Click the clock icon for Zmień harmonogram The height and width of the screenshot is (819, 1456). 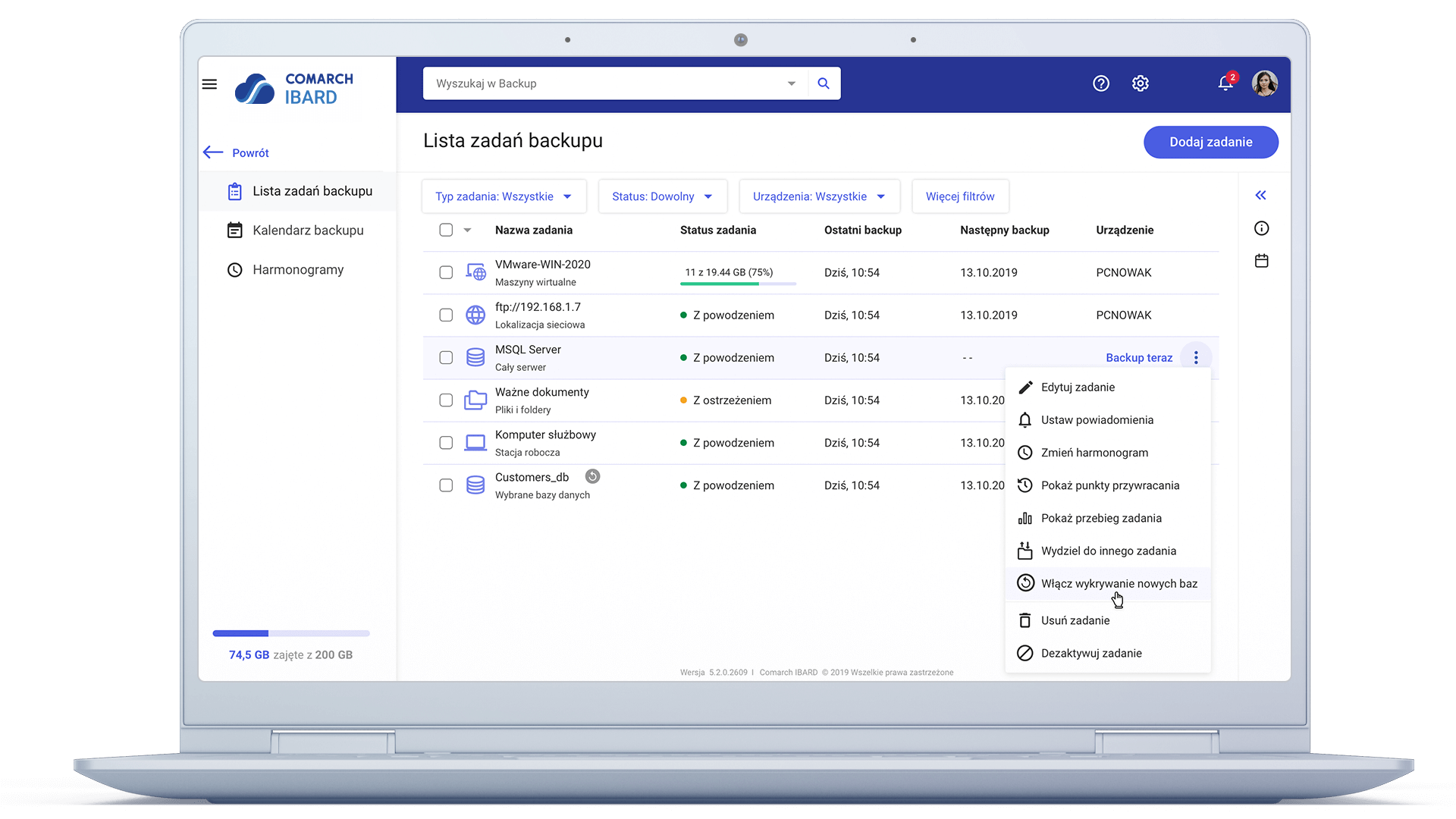[1025, 453]
